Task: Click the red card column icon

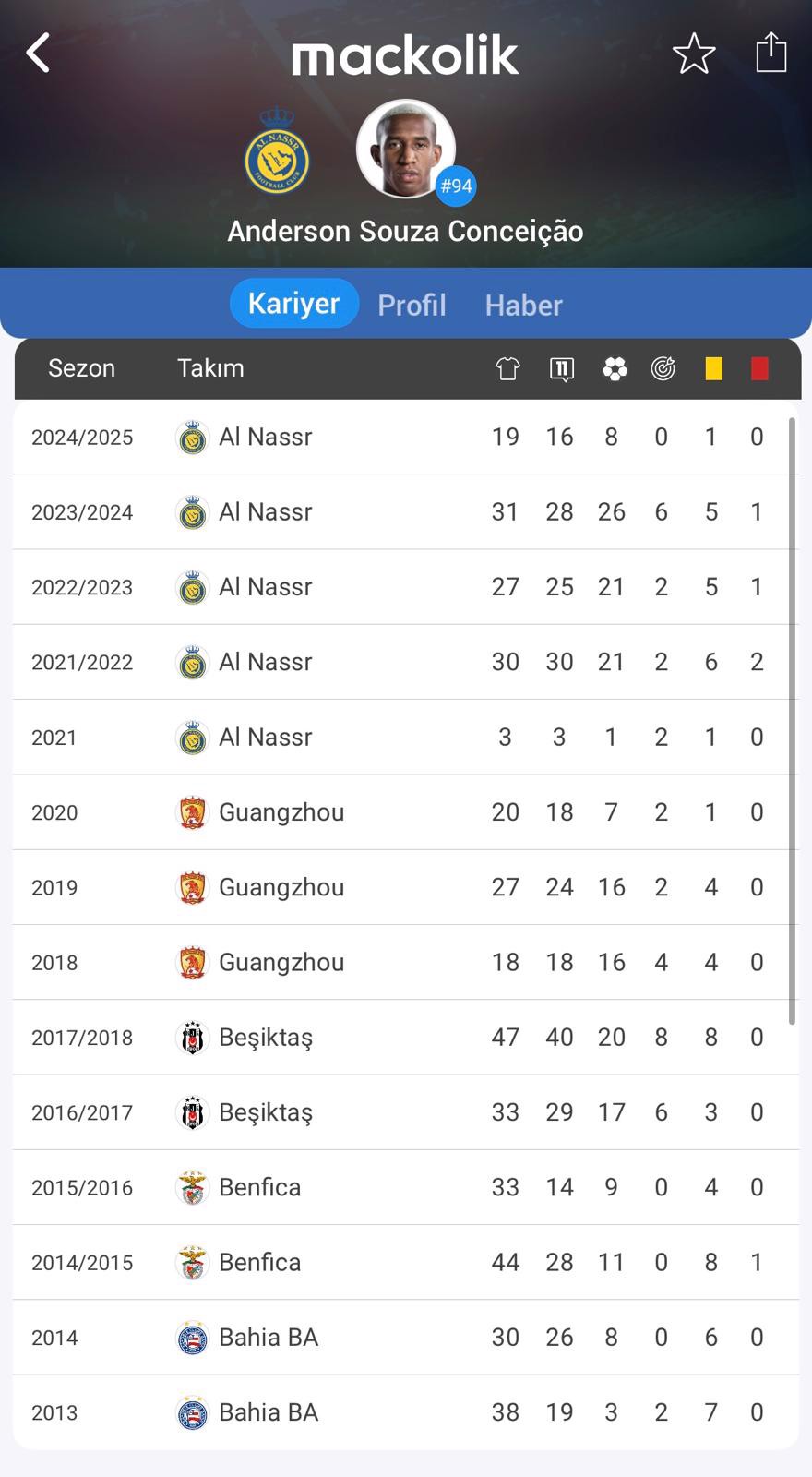Action: (759, 368)
